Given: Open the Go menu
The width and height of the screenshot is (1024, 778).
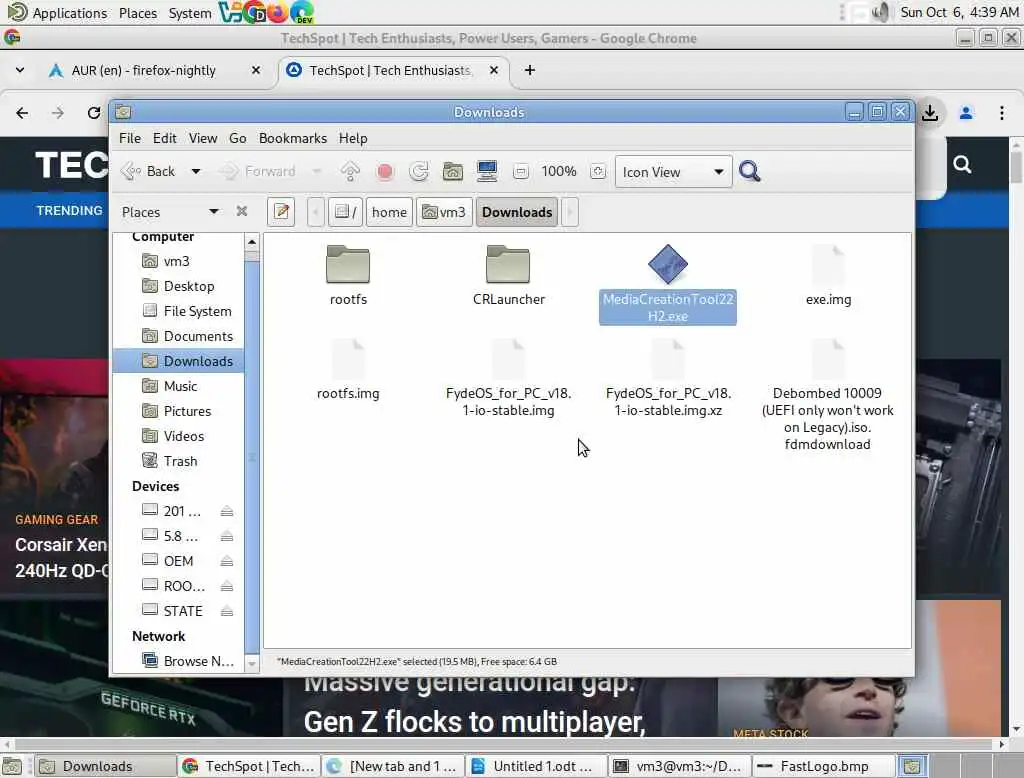Looking at the screenshot, I should [238, 138].
